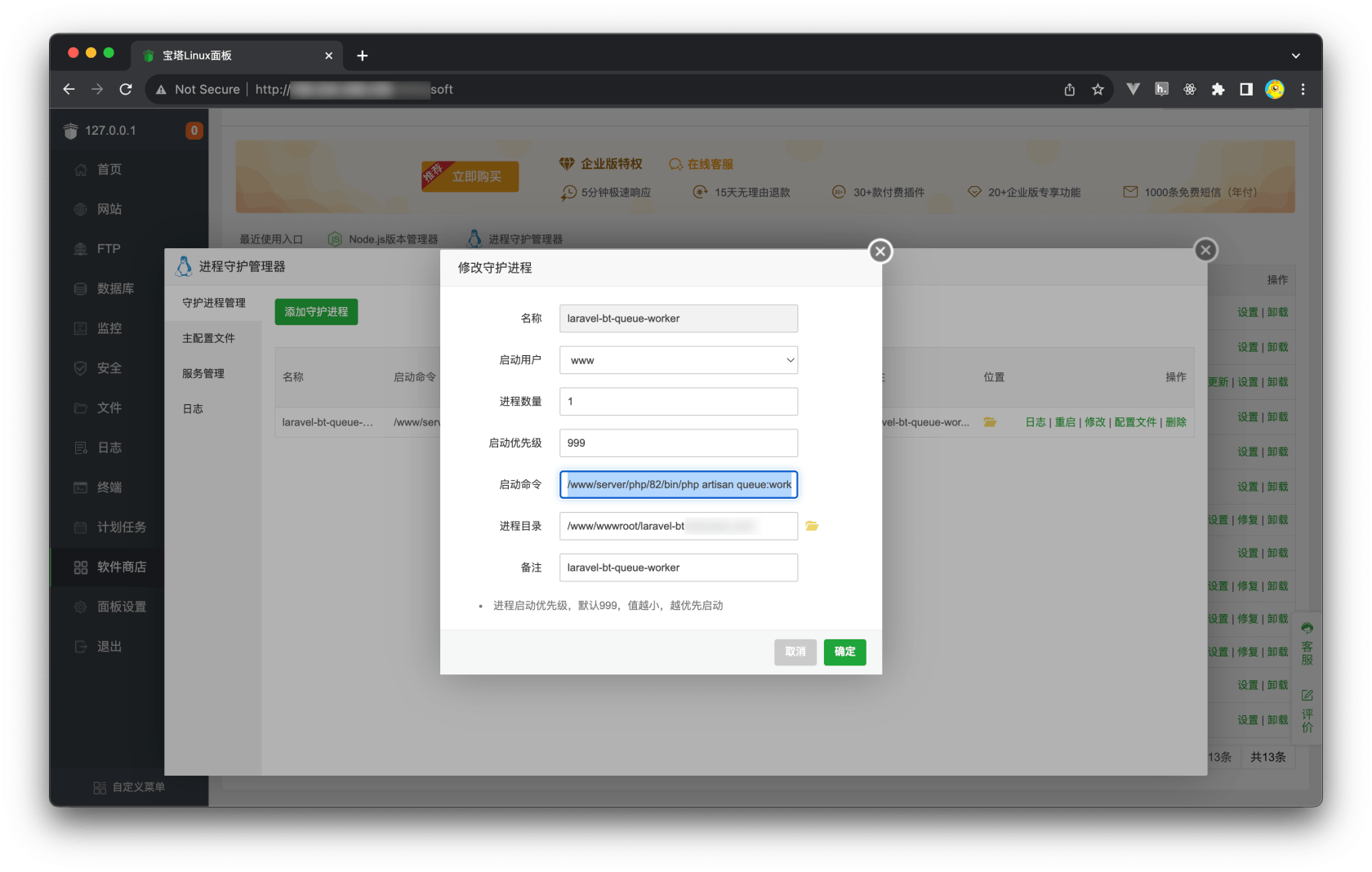Click the 启动优先级 999 priority field

(679, 443)
